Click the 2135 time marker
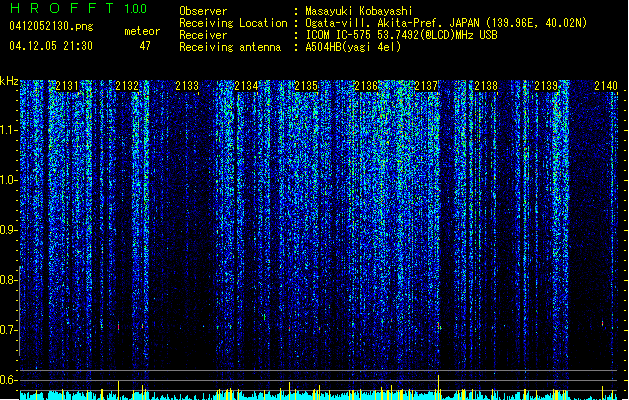 (x=306, y=86)
